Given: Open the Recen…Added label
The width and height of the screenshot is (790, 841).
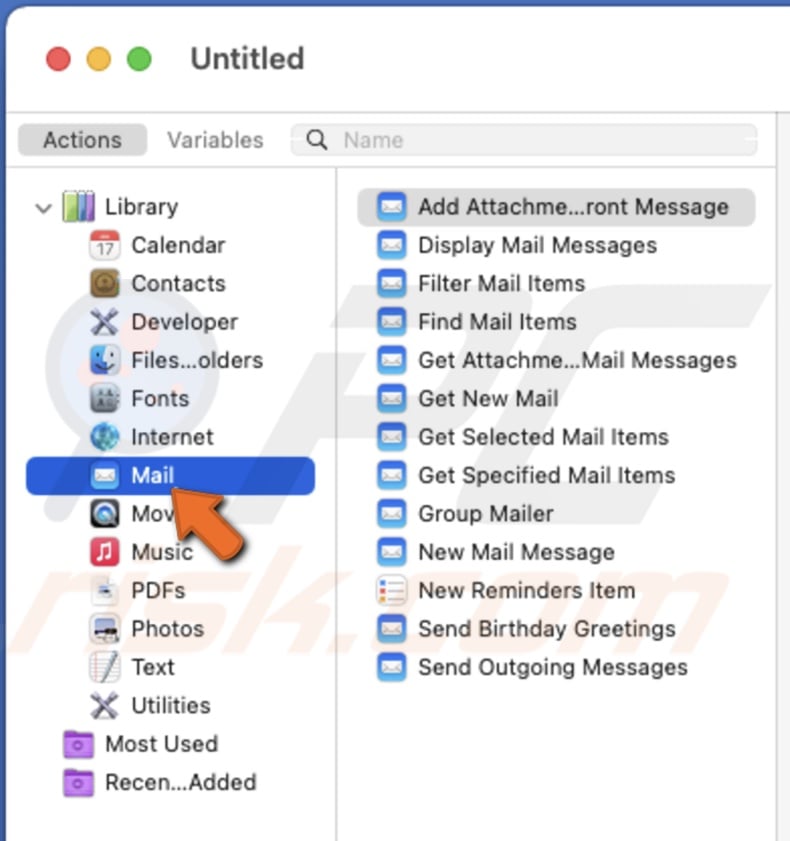Looking at the screenshot, I should pyautogui.click(x=181, y=782).
